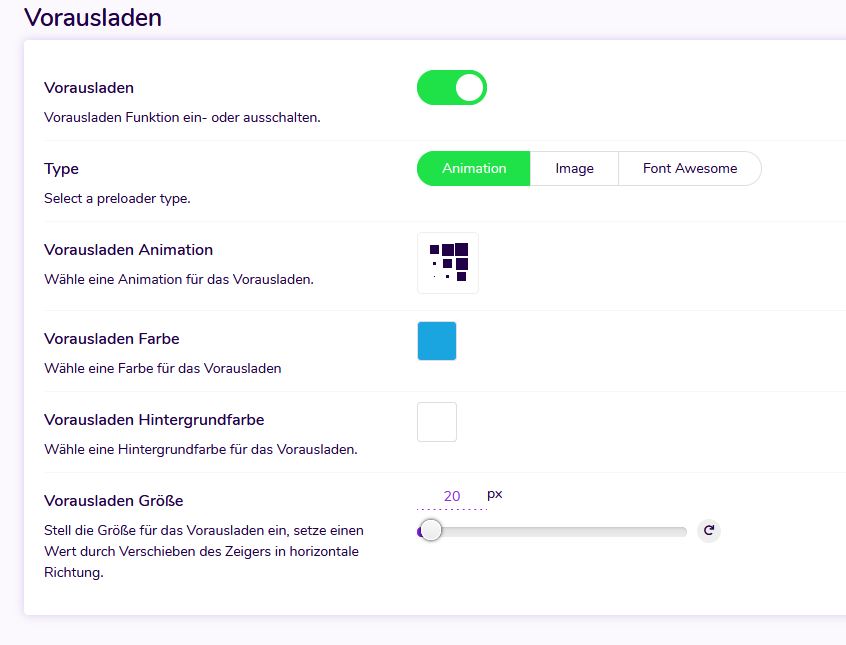Focus the size input showing 20
Screen dimensions: 846x645
(451, 496)
